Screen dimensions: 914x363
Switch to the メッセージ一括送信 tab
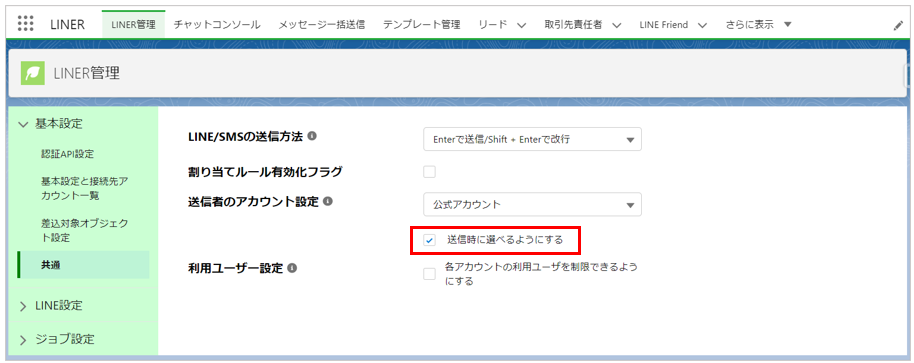(321, 24)
